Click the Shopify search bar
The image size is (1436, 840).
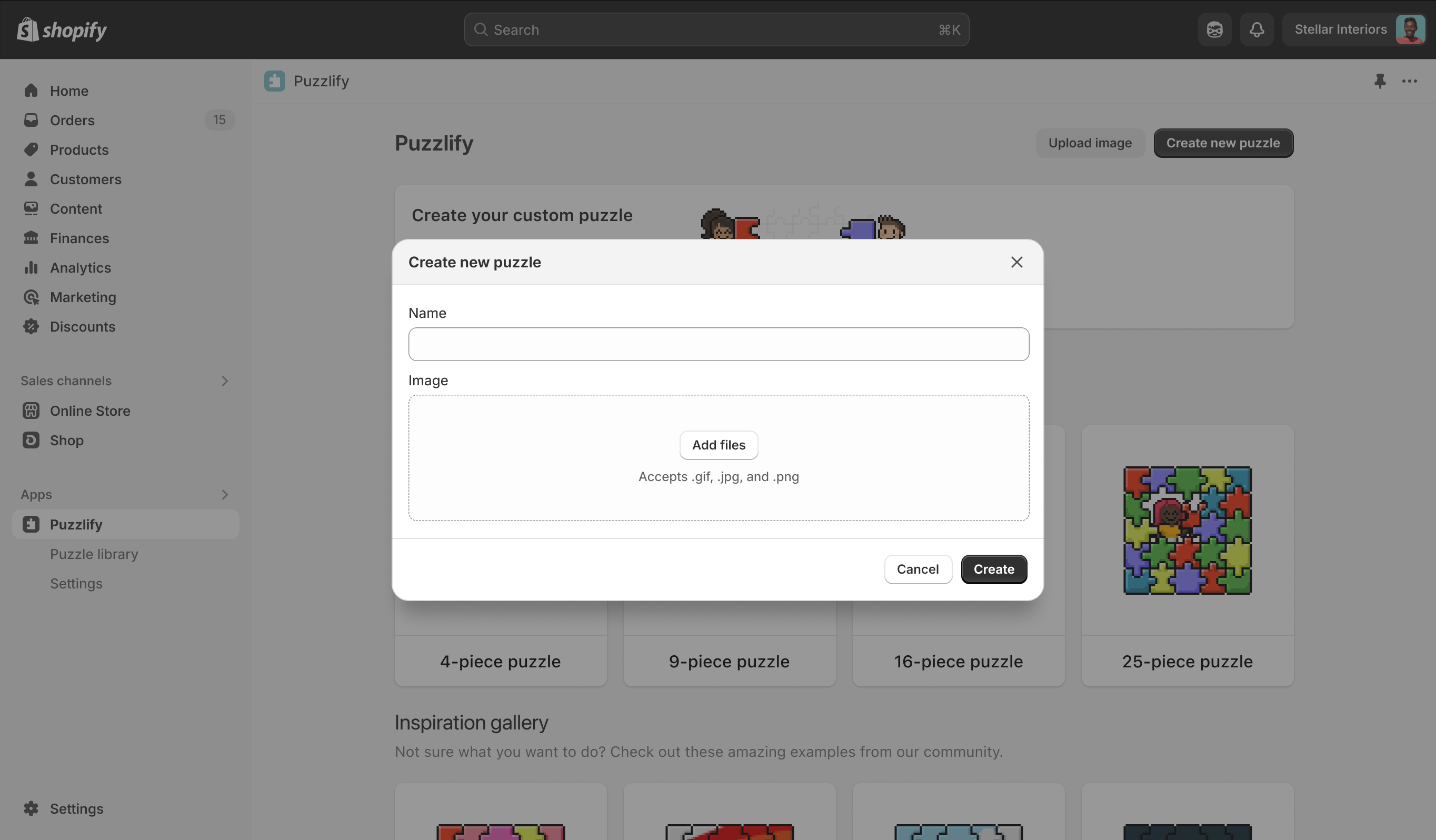[716, 29]
